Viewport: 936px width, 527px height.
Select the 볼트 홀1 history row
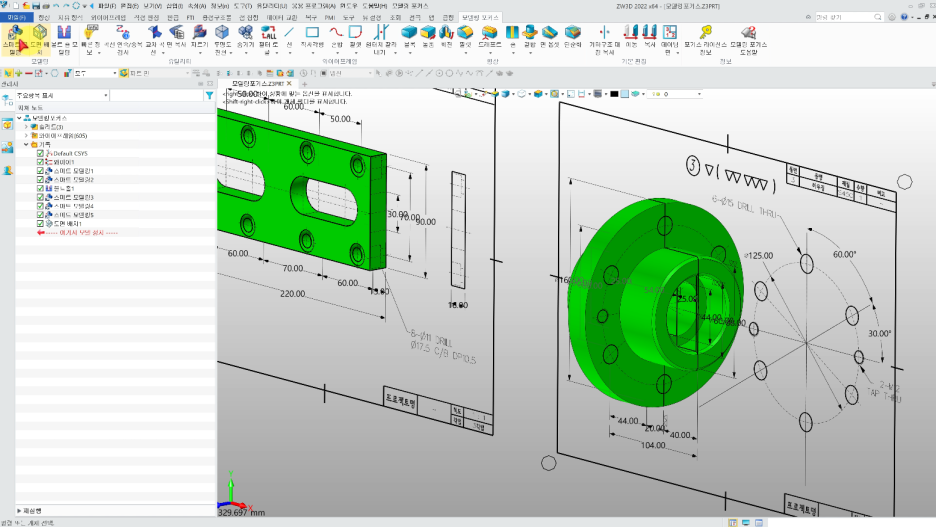coord(64,188)
